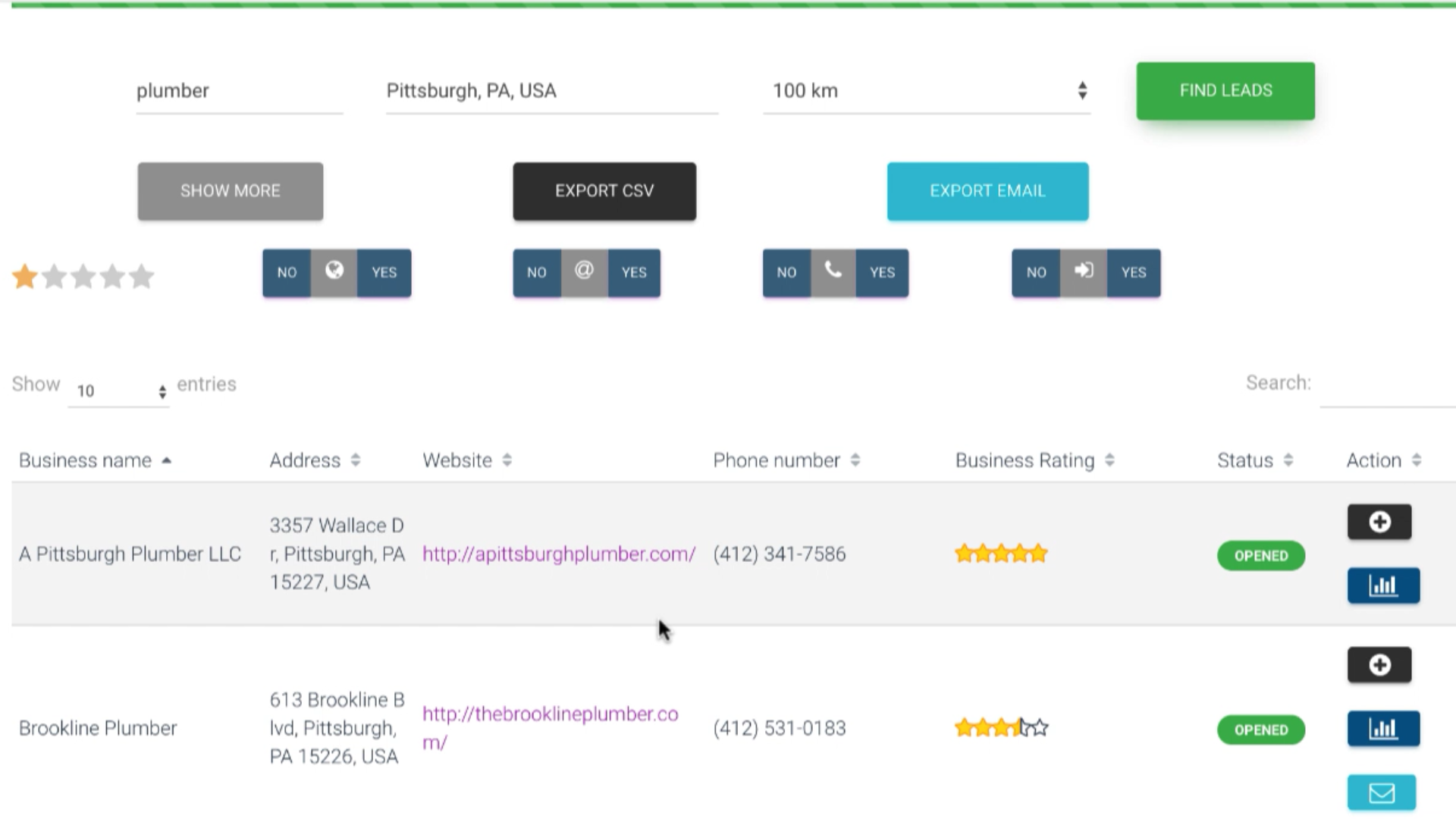Screen dimensions: 1456x819
Task: Click address 3357 Wallace Dr cell
Action: point(337,554)
